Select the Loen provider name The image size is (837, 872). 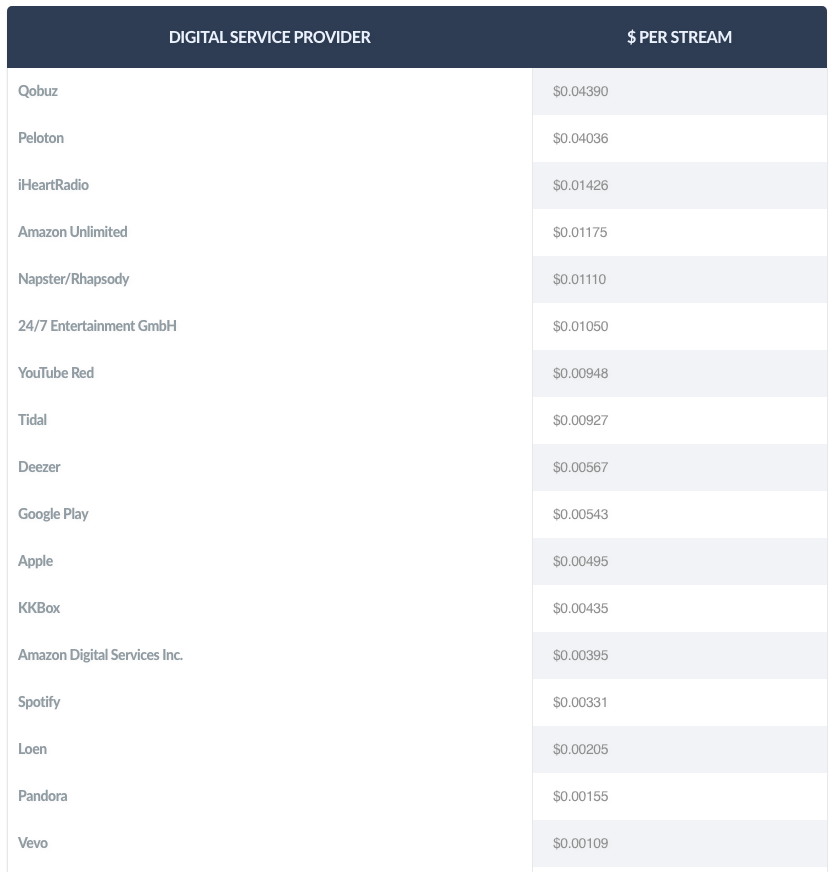pyautogui.click(x=32, y=749)
